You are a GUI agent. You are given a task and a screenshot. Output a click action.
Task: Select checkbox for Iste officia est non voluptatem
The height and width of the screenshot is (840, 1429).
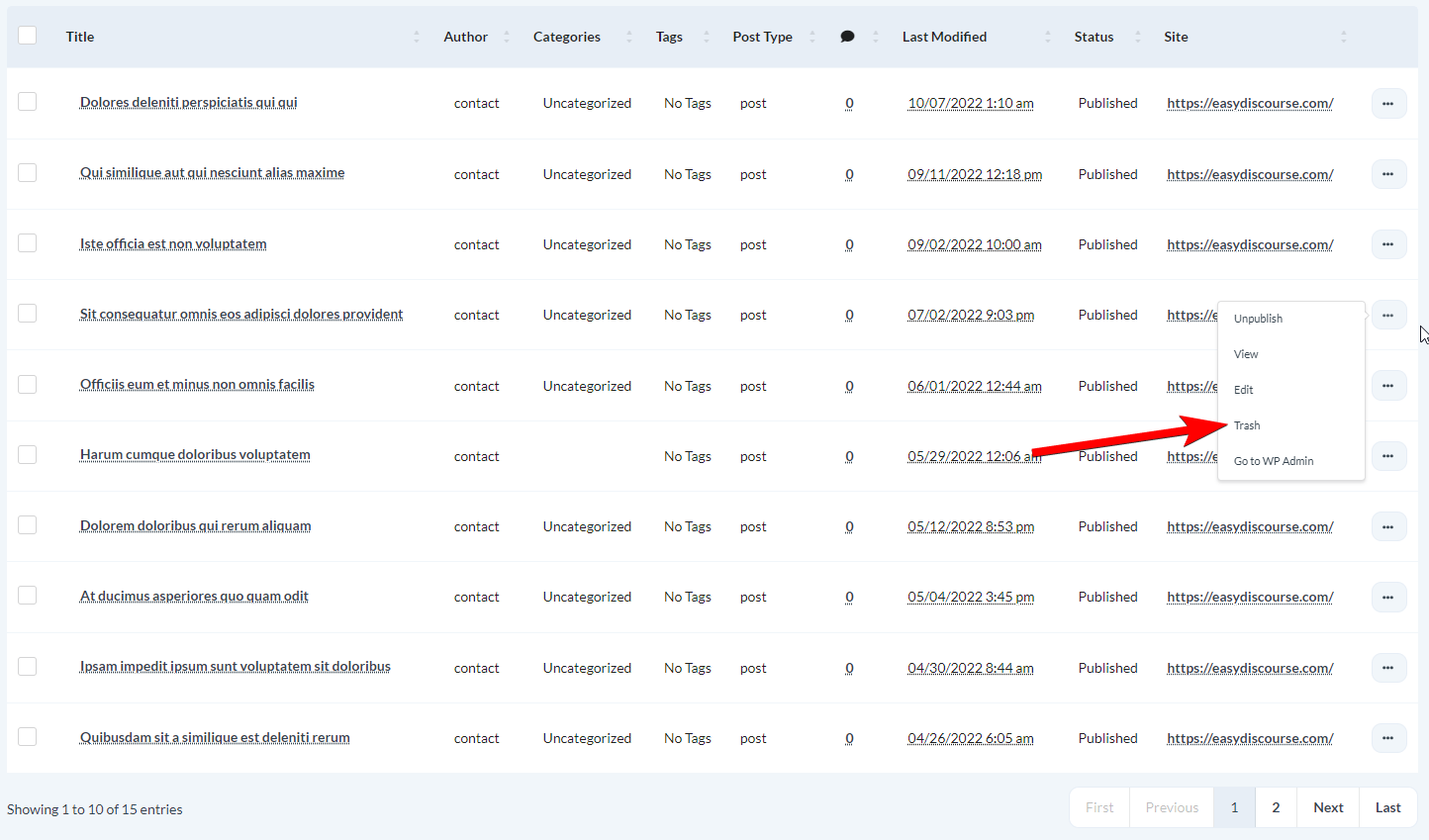point(28,242)
